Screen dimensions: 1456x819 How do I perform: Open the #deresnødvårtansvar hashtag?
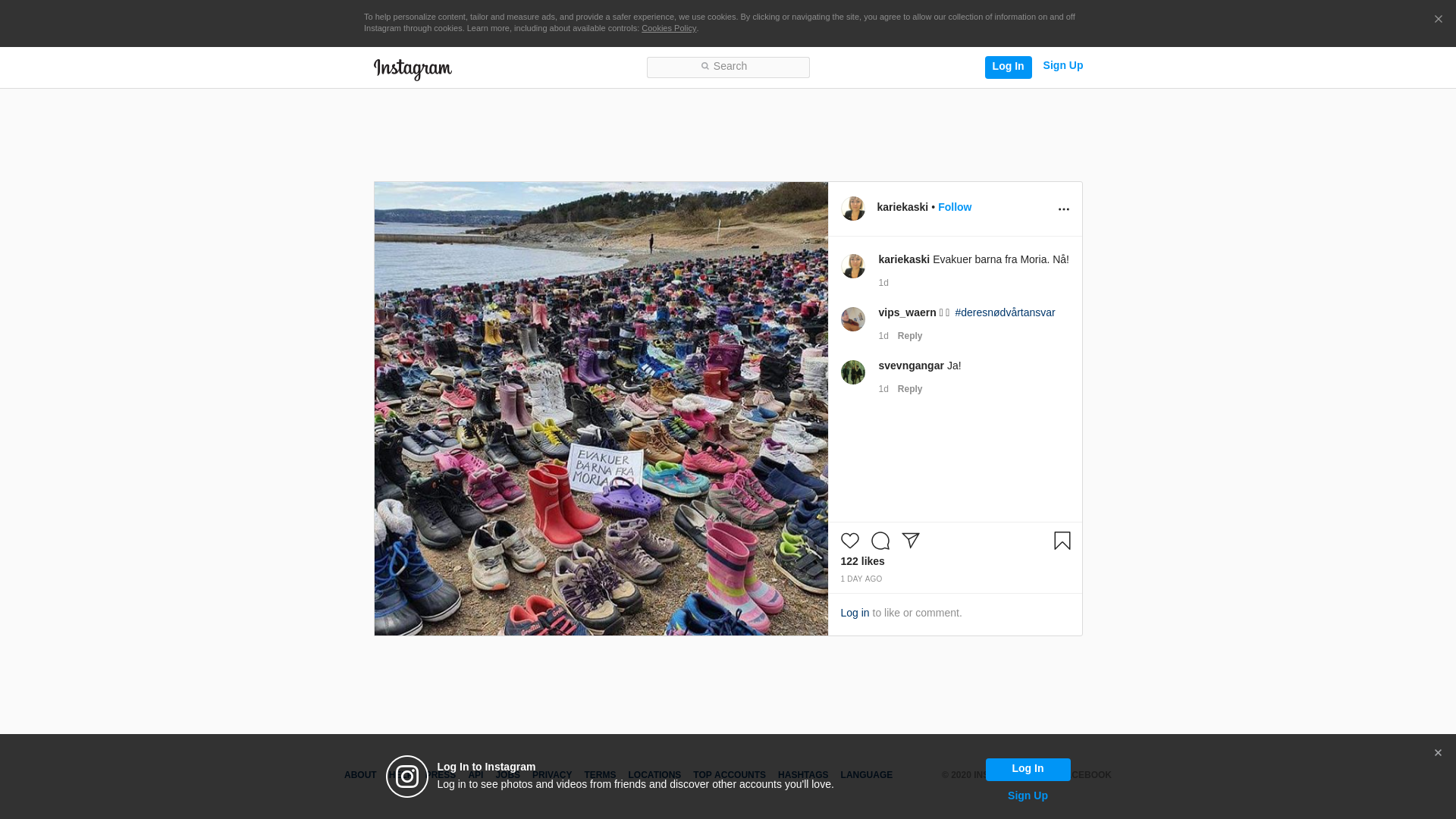pyautogui.click(x=1004, y=312)
